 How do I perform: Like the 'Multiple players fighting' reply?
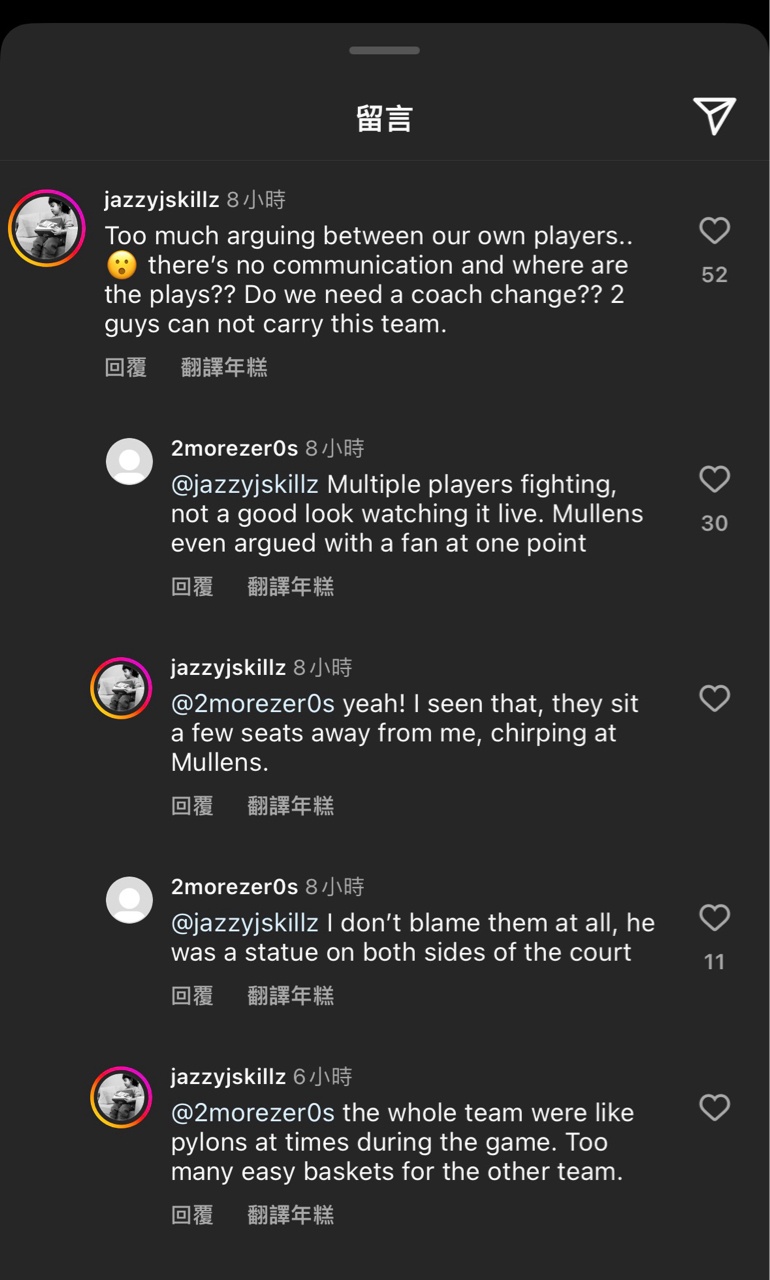tap(714, 480)
